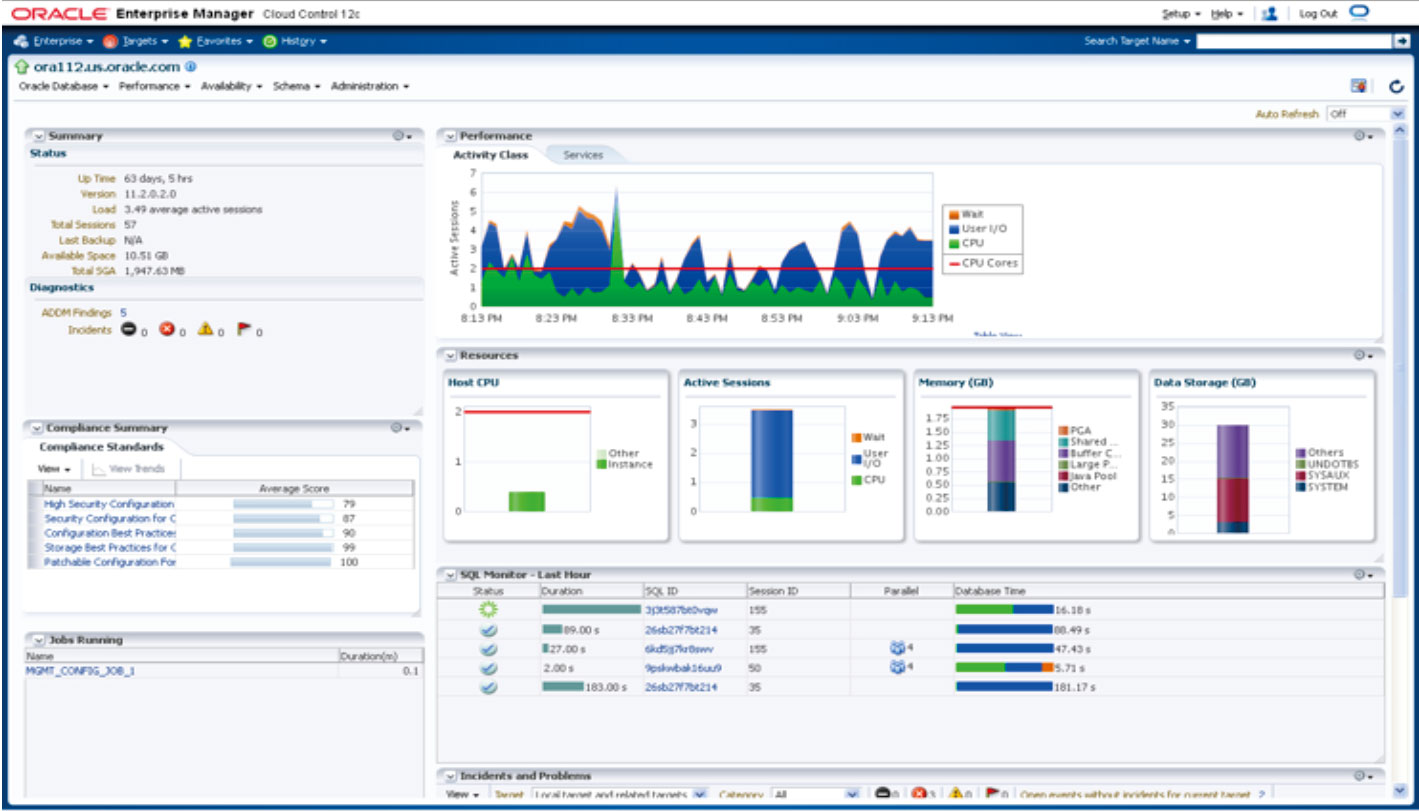Click the Duration bar for 183.00 s row
Screen dimensions: 1419x811
click(563, 687)
